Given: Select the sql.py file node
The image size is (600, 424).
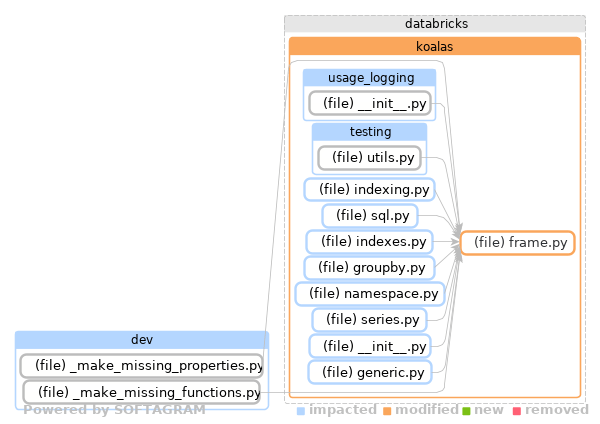Looking at the screenshot, I should pyautogui.click(x=370, y=215).
